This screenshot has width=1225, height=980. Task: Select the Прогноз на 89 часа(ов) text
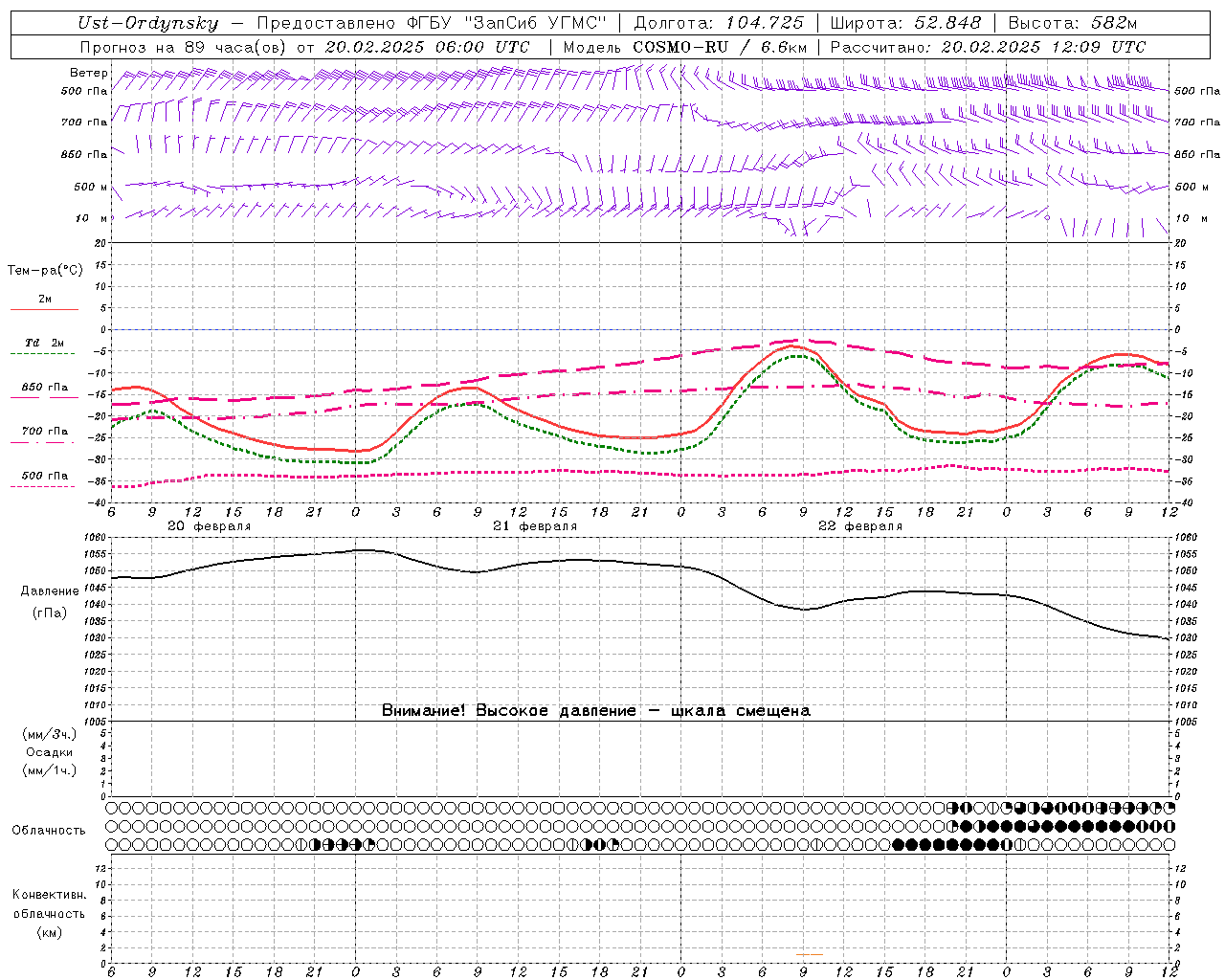click(182, 47)
